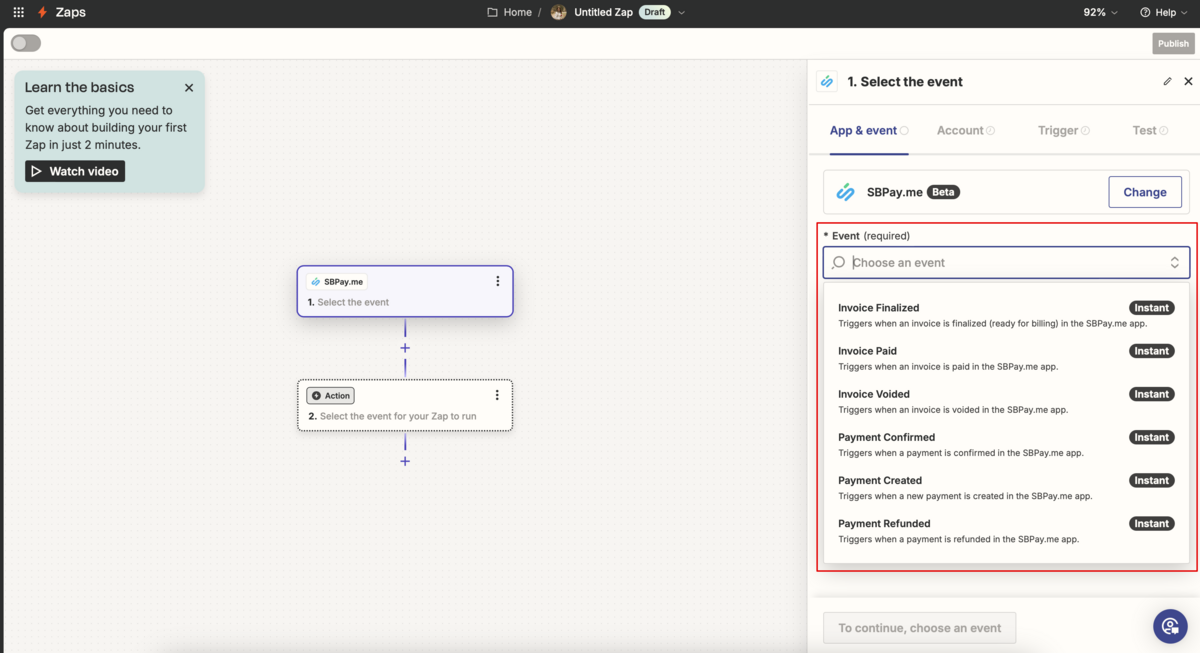Open the floating support chat icon

point(1170,626)
